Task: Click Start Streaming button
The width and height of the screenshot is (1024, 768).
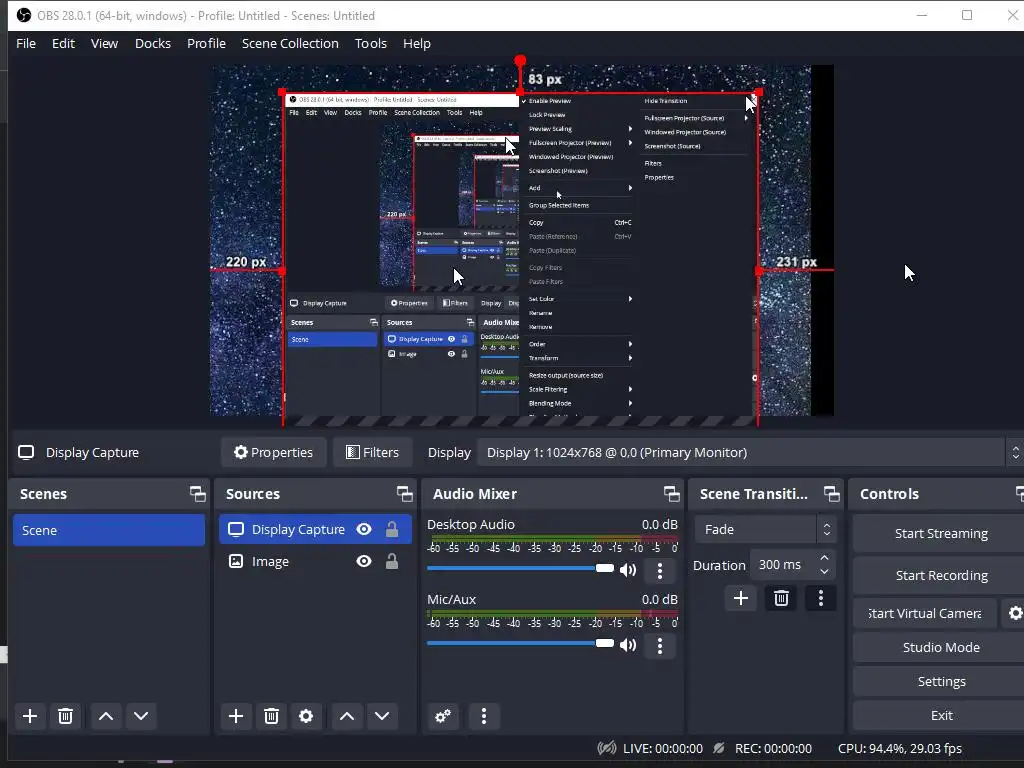Action: tap(940, 534)
